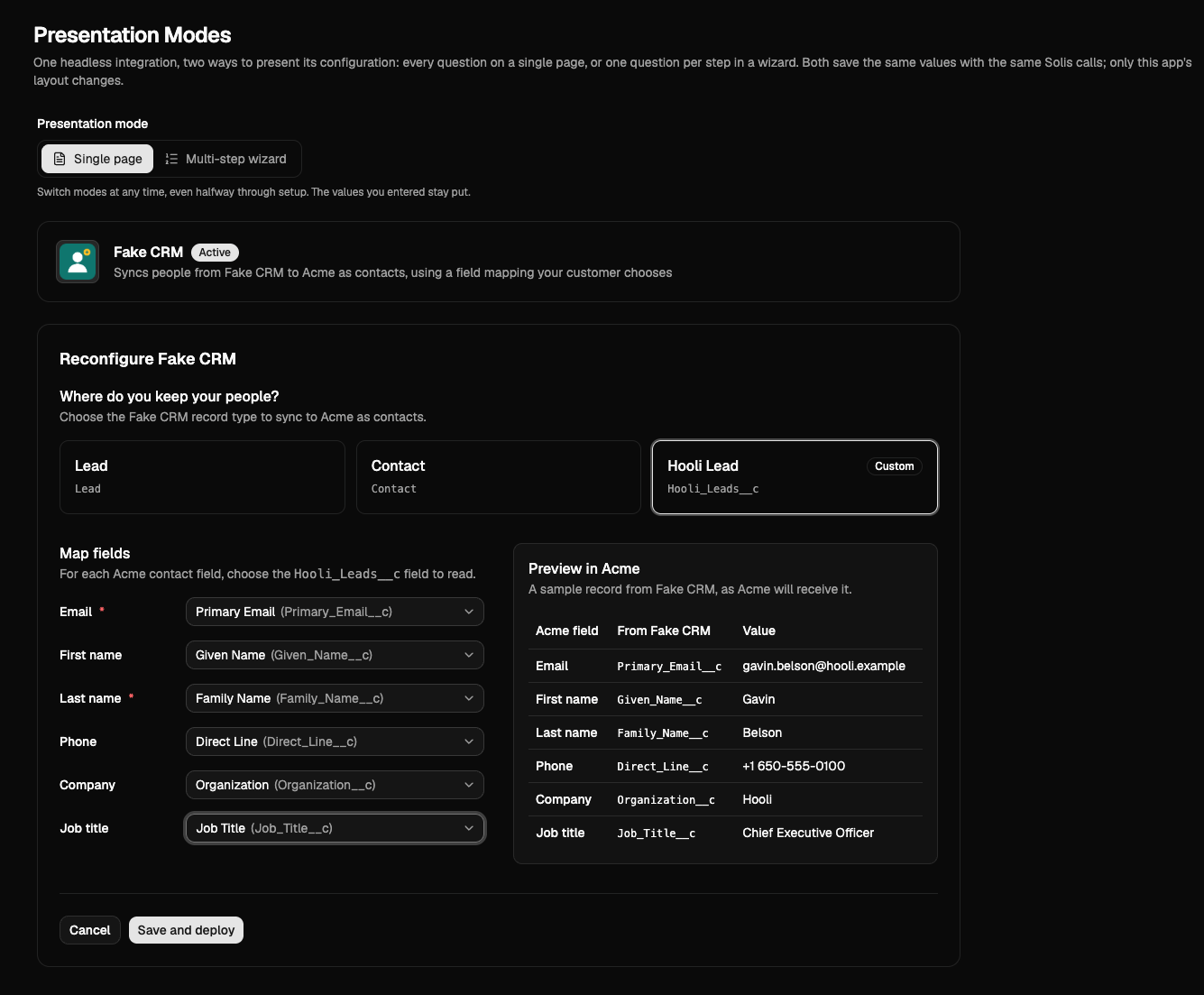Click Family_Name__c in the preview table
The width and height of the screenshot is (1204, 995).
point(663,733)
